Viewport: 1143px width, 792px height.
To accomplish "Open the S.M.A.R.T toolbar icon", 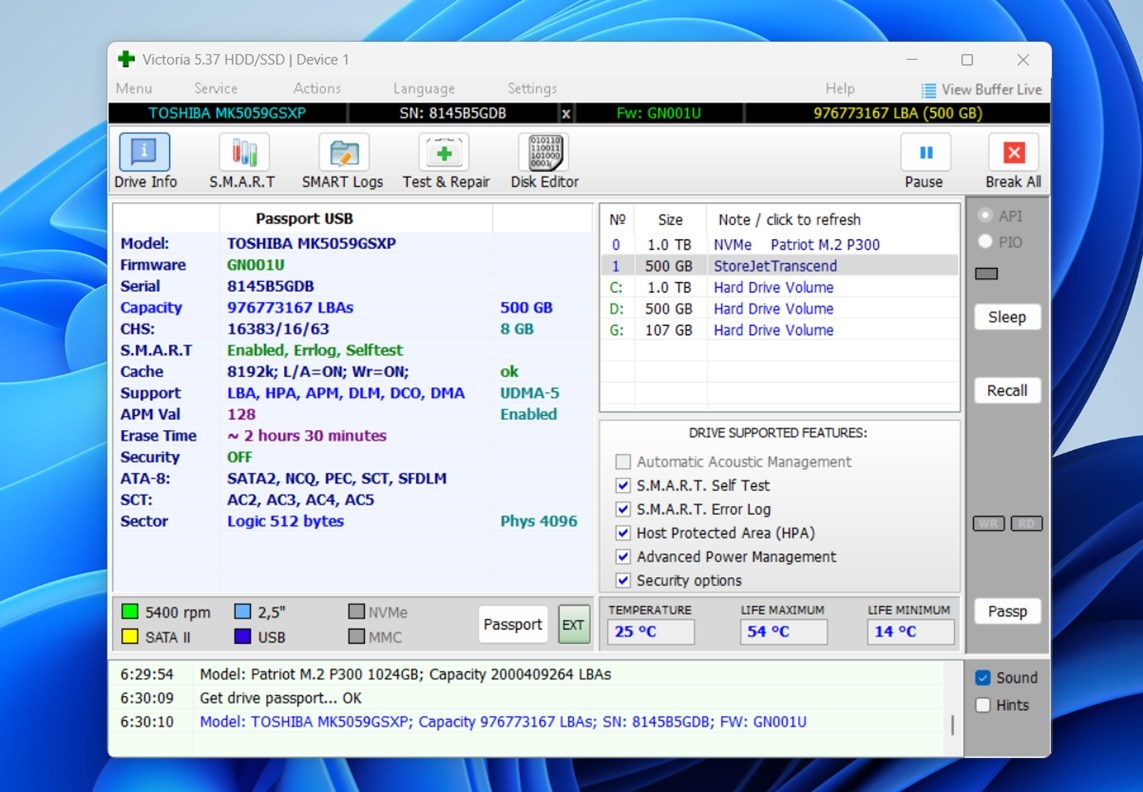I will click(x=244, y=162).
